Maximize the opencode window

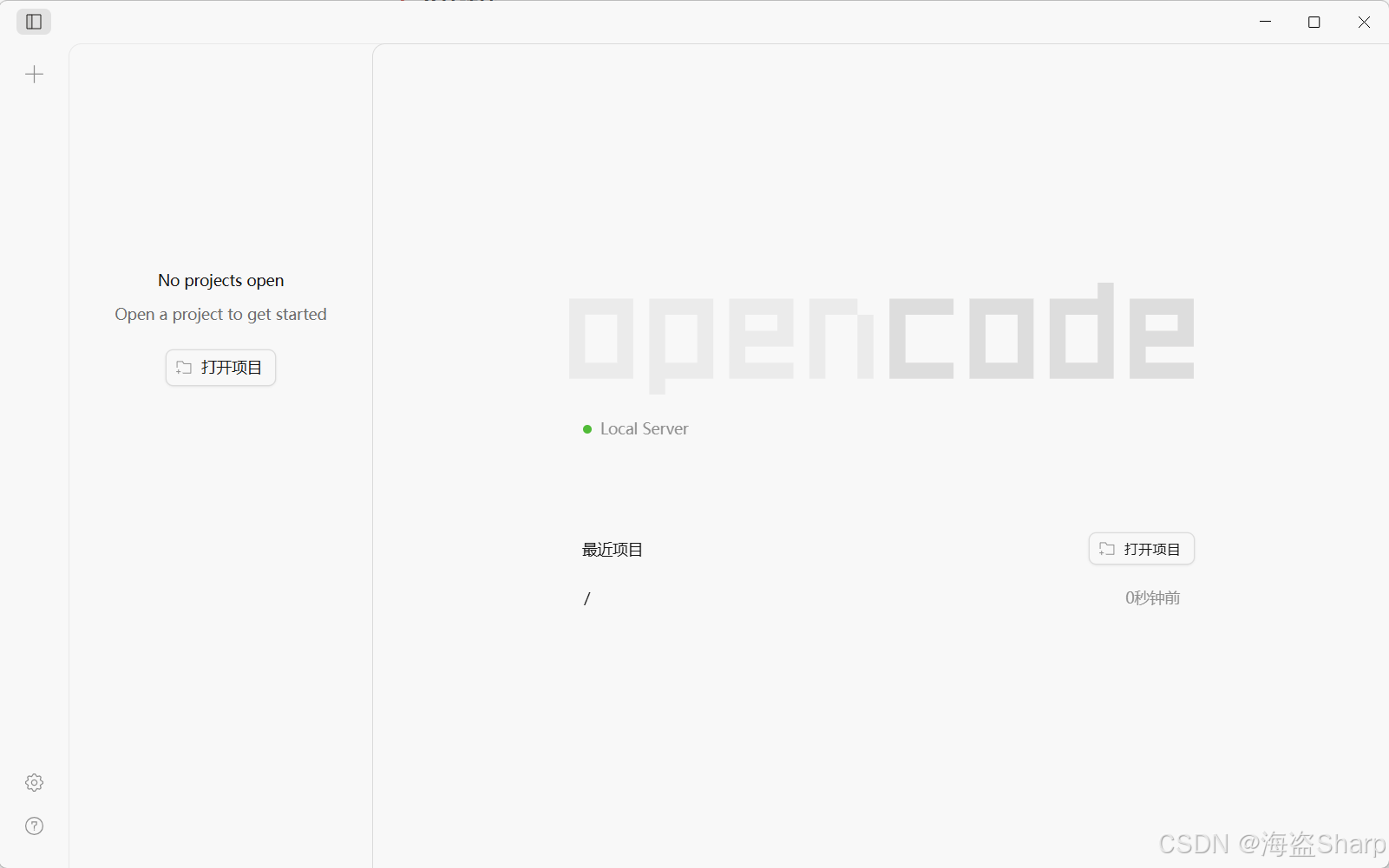click(x=1314, y=22)
